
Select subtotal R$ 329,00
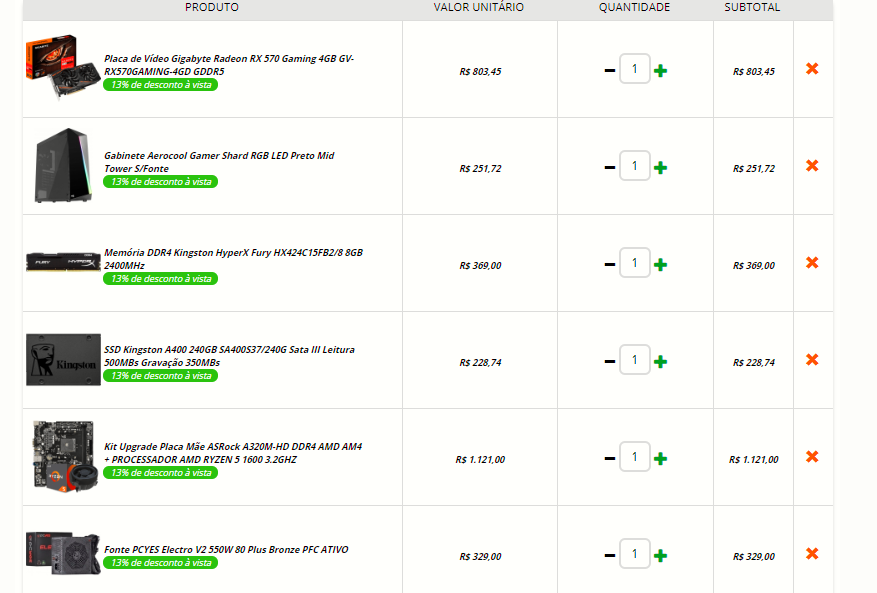tap(754, 557)
